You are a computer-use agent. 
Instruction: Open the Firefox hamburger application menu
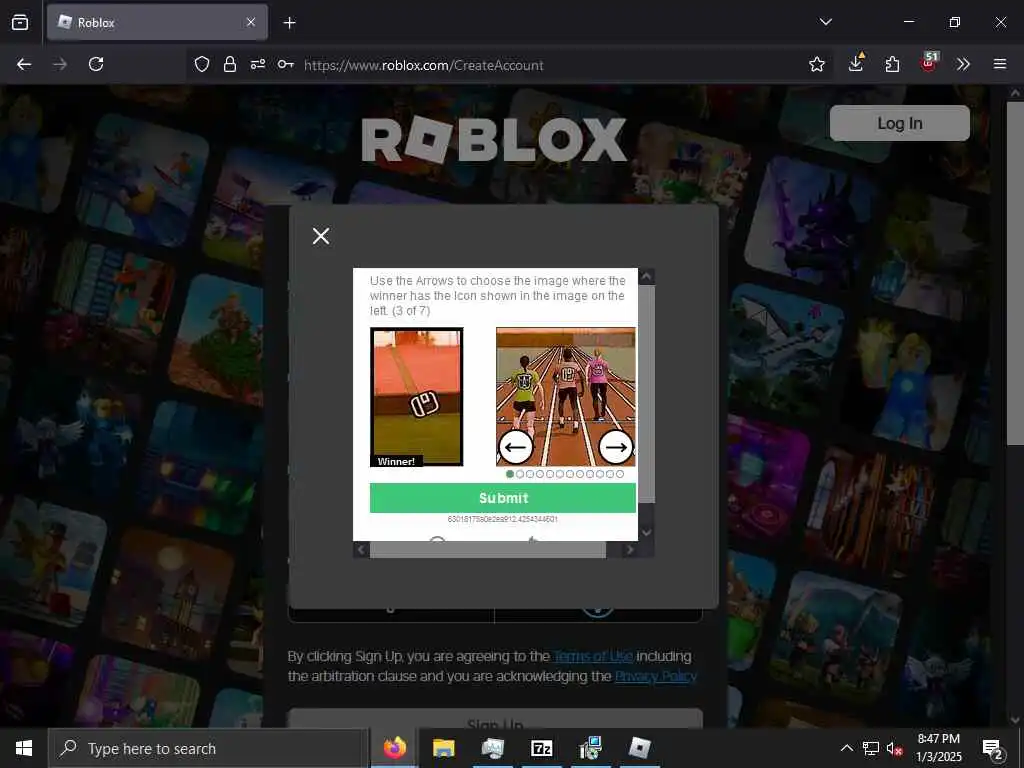click(1000, 64)
